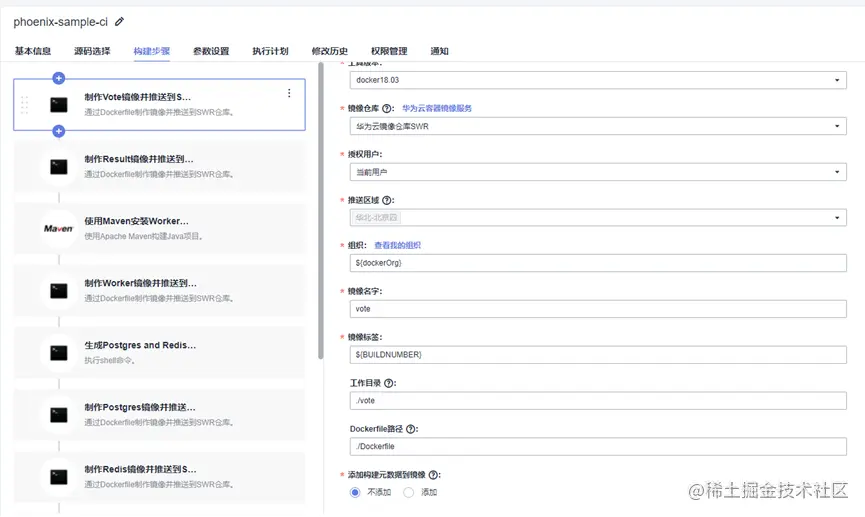This screenshot has width=865, height=517.
Task: Select the 添加 radio option
Action: point(408,492)
